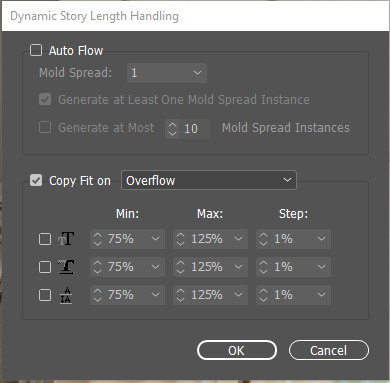Click the horizontal scale Max 125% value
390x383 pixels.
207,267
